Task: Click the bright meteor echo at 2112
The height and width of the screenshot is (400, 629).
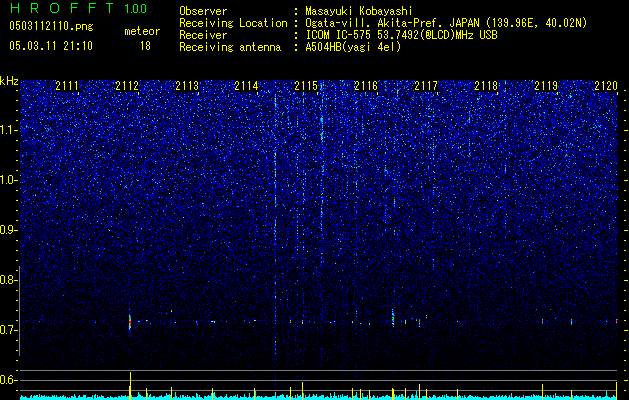Action: point(130,322)
